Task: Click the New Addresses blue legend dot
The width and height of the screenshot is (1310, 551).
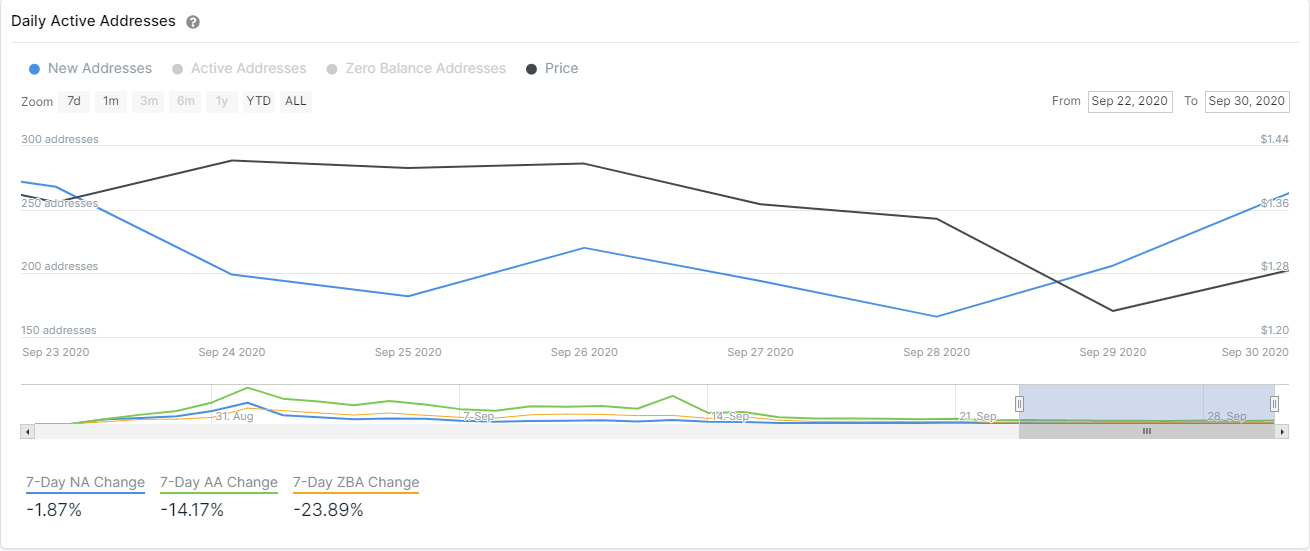Action: [35, 69]
